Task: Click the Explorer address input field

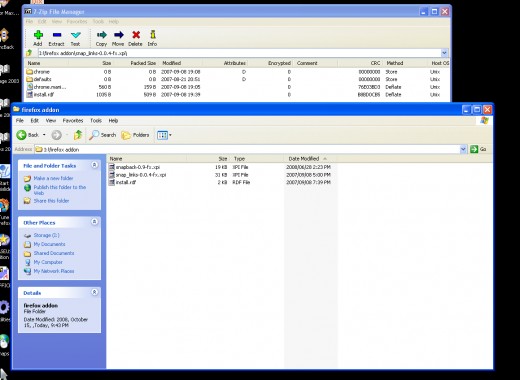Action: [247, 149]
